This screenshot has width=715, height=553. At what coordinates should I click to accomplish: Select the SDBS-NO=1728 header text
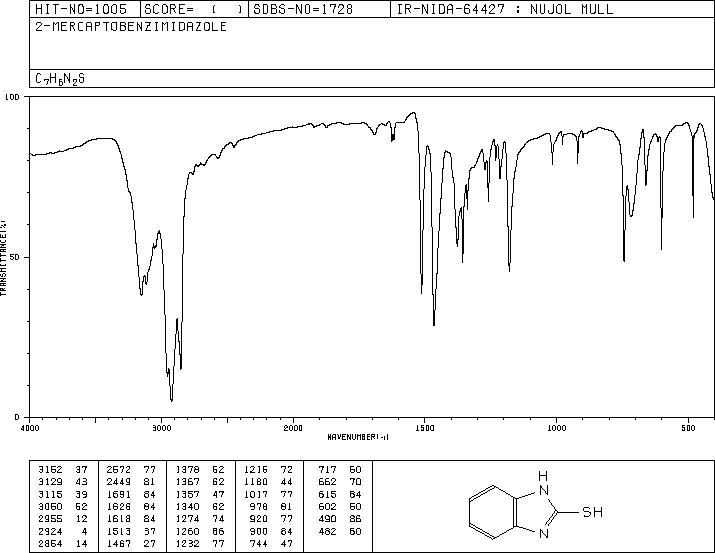pyautogui.click(x=303, y=9)
